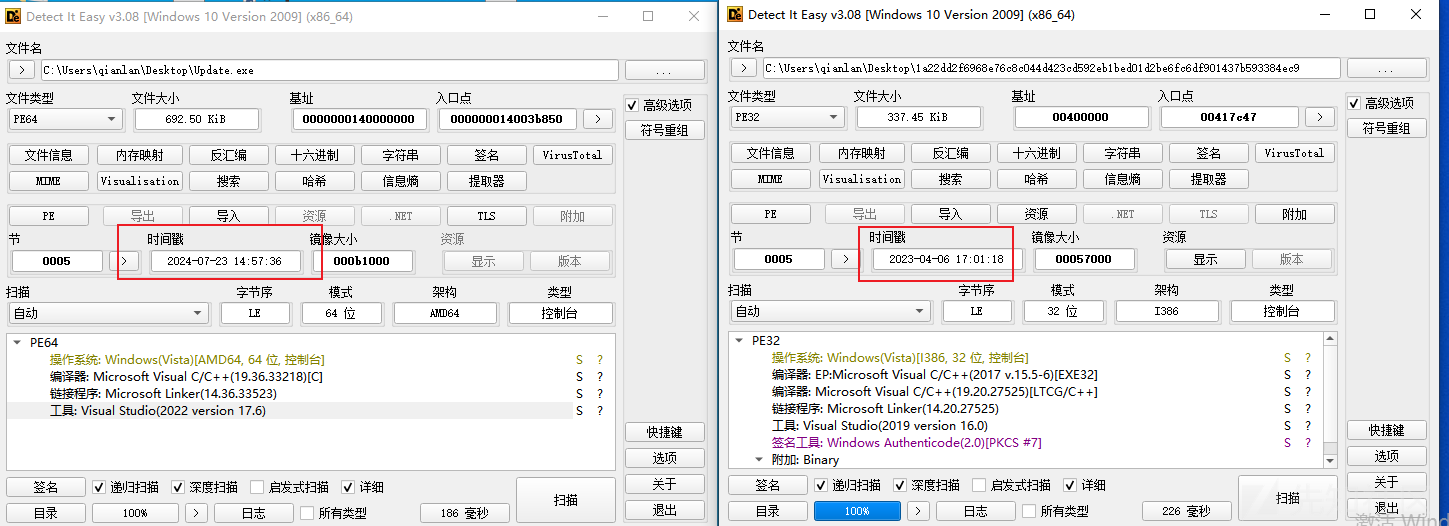Screen dimensions: 1449x526
Task: Click 100% progress bar in left window
Action: pyautogui.click(x=136, y=513)
